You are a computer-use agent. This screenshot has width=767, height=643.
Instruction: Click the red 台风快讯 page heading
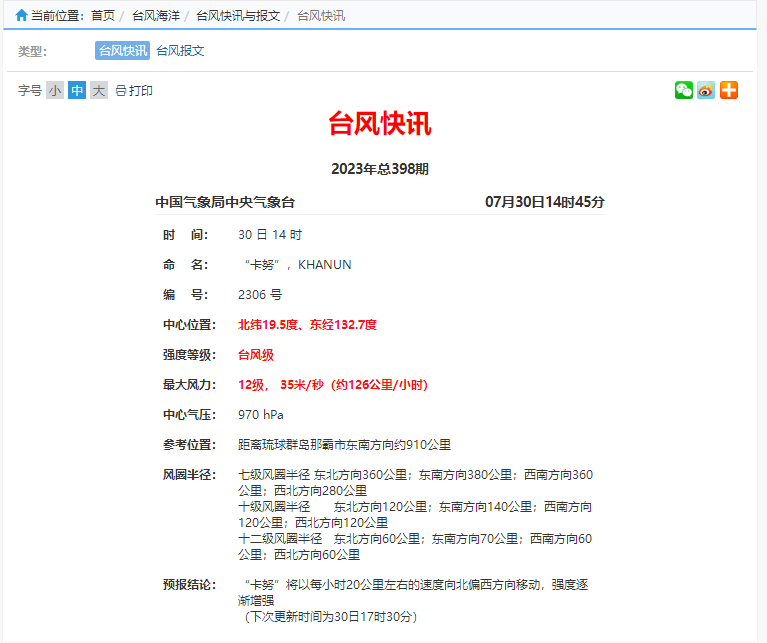click(x=380, y=124)
